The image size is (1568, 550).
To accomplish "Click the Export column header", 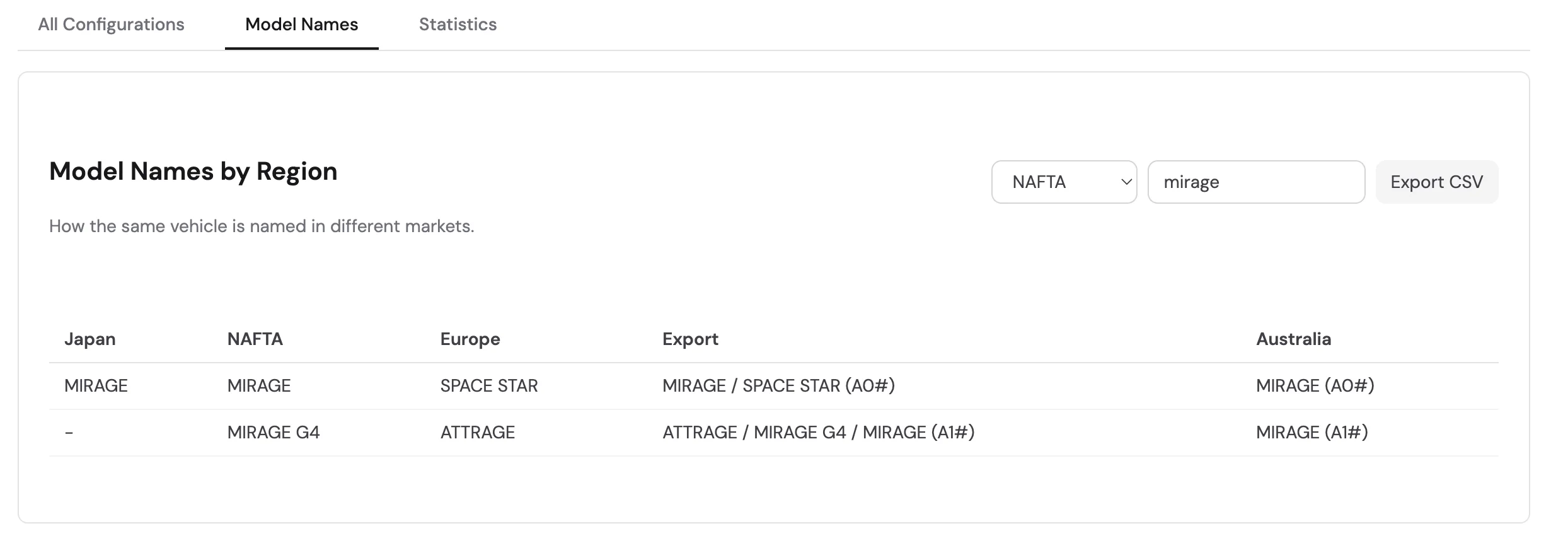I will click(690, 339).
